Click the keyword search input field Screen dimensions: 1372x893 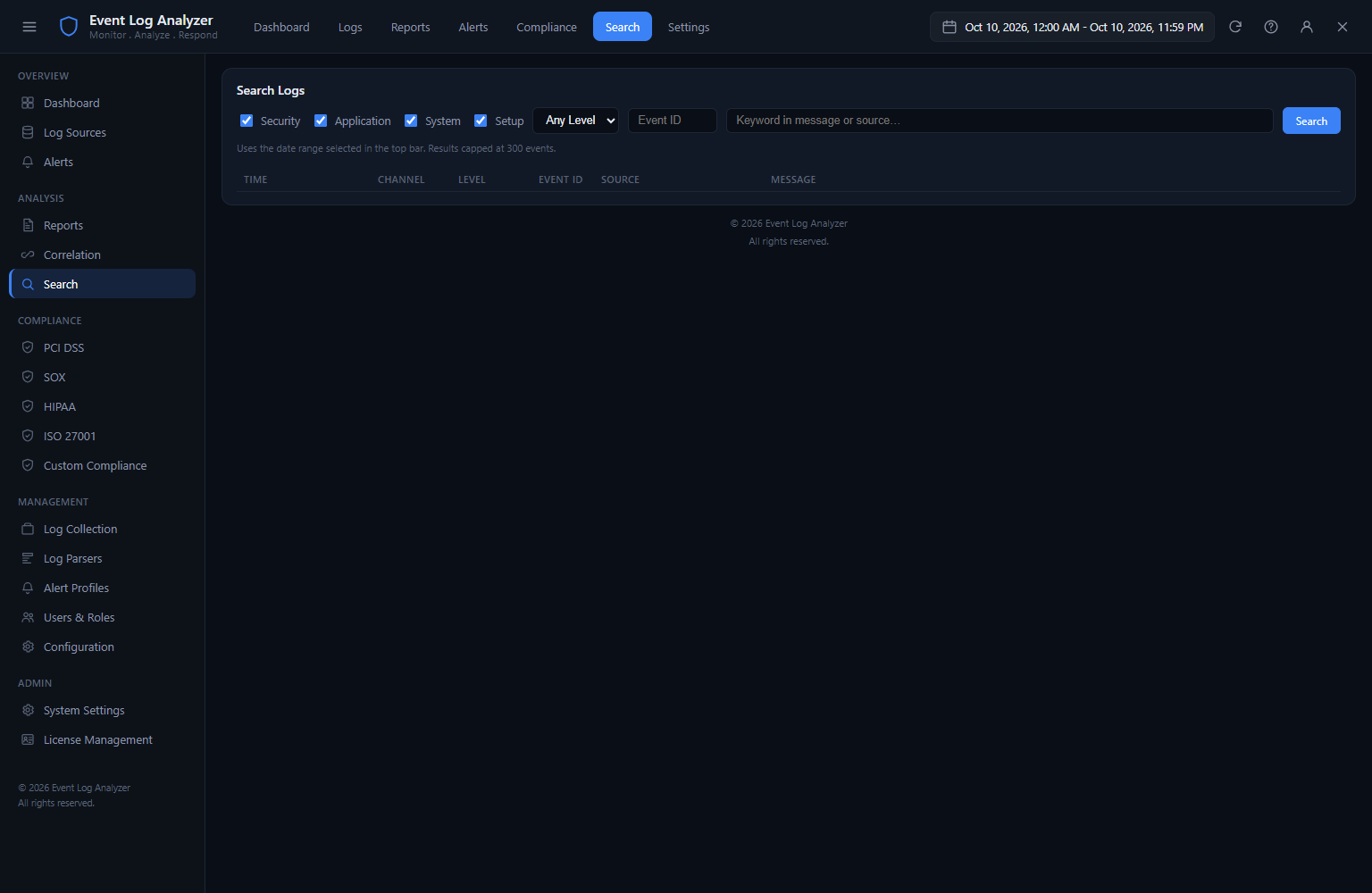coord(1000,121)
